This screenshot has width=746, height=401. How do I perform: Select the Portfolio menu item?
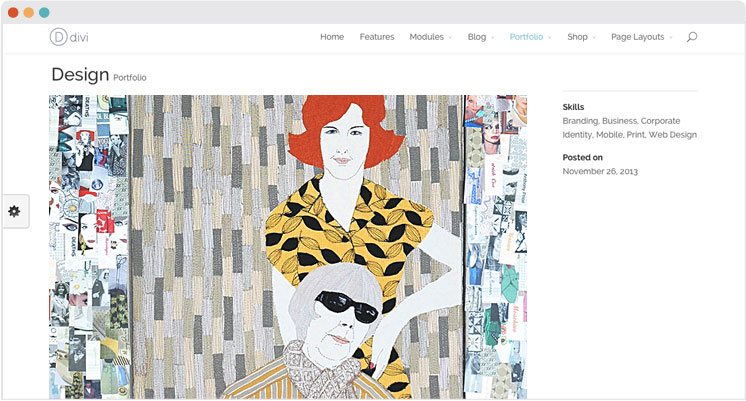[526, 37]
